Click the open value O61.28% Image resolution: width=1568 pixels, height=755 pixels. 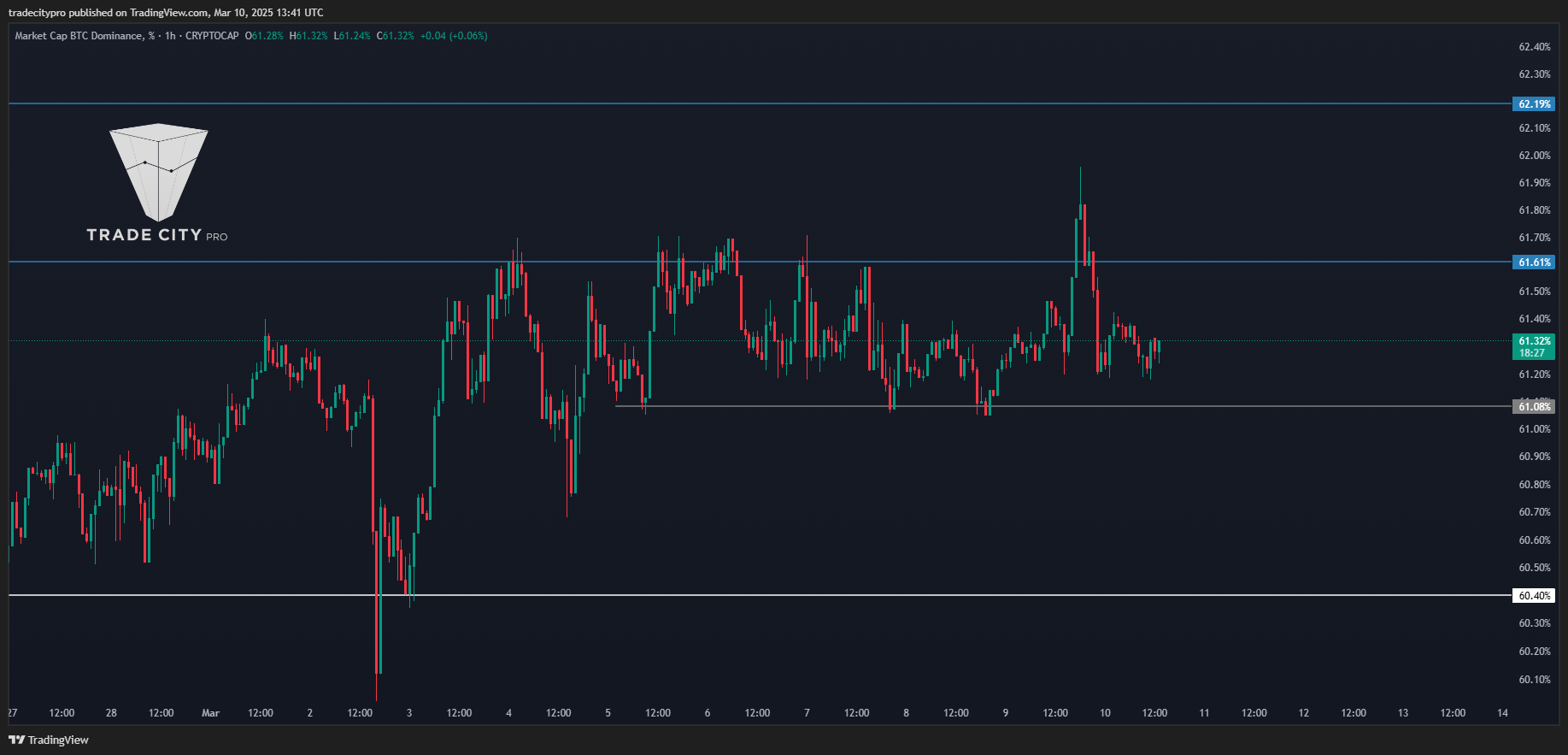pos(264,36)
